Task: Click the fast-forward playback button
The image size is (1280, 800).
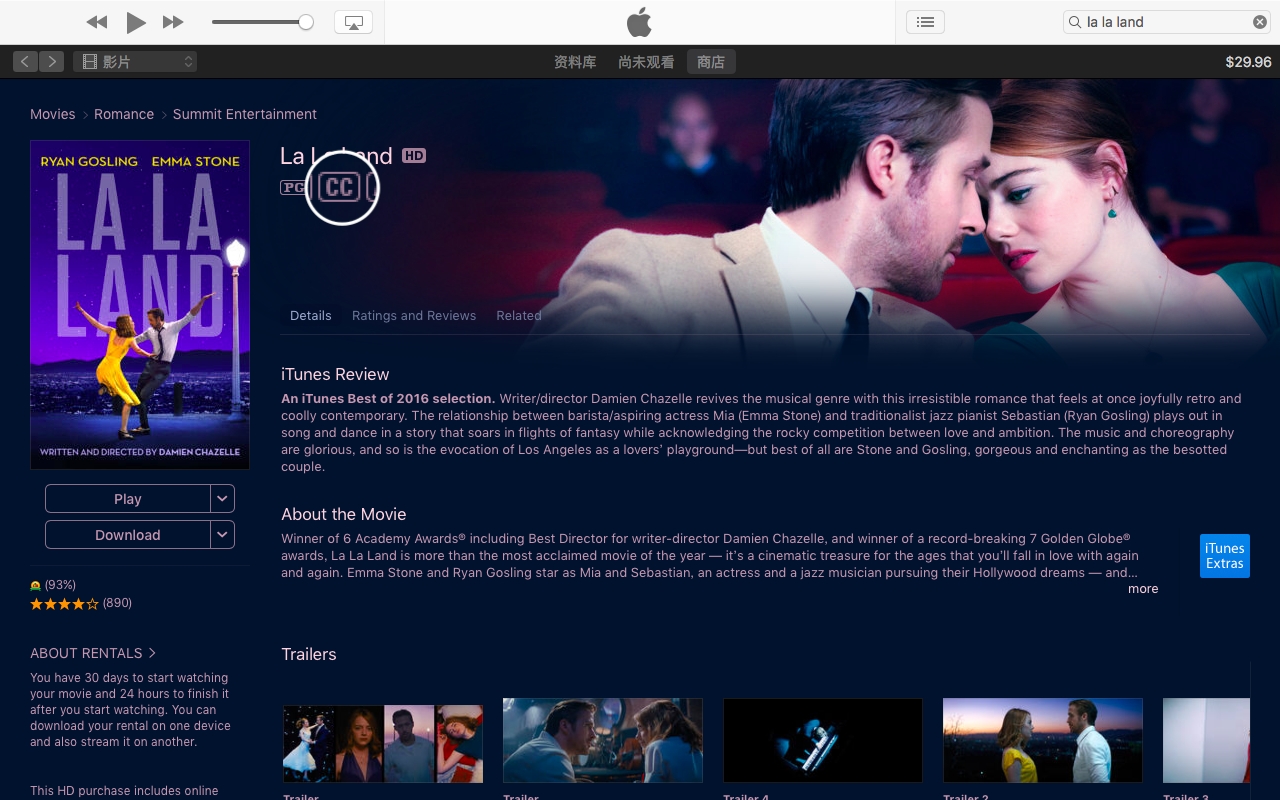Action: click(173, 22)
